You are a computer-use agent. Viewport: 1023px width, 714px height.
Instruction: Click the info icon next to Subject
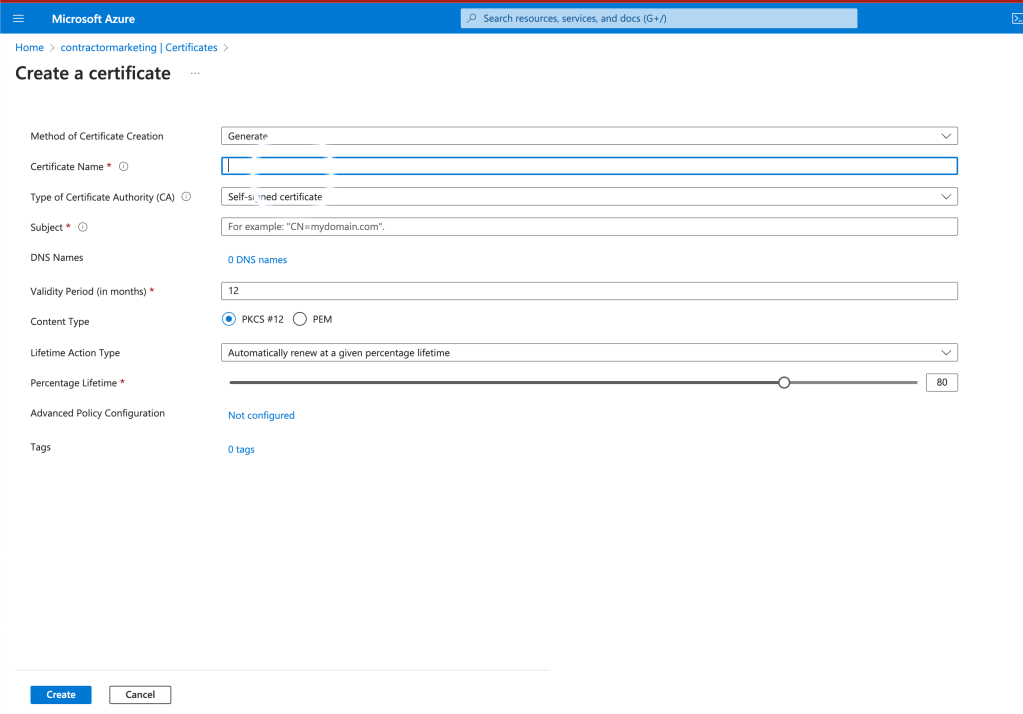83,227
